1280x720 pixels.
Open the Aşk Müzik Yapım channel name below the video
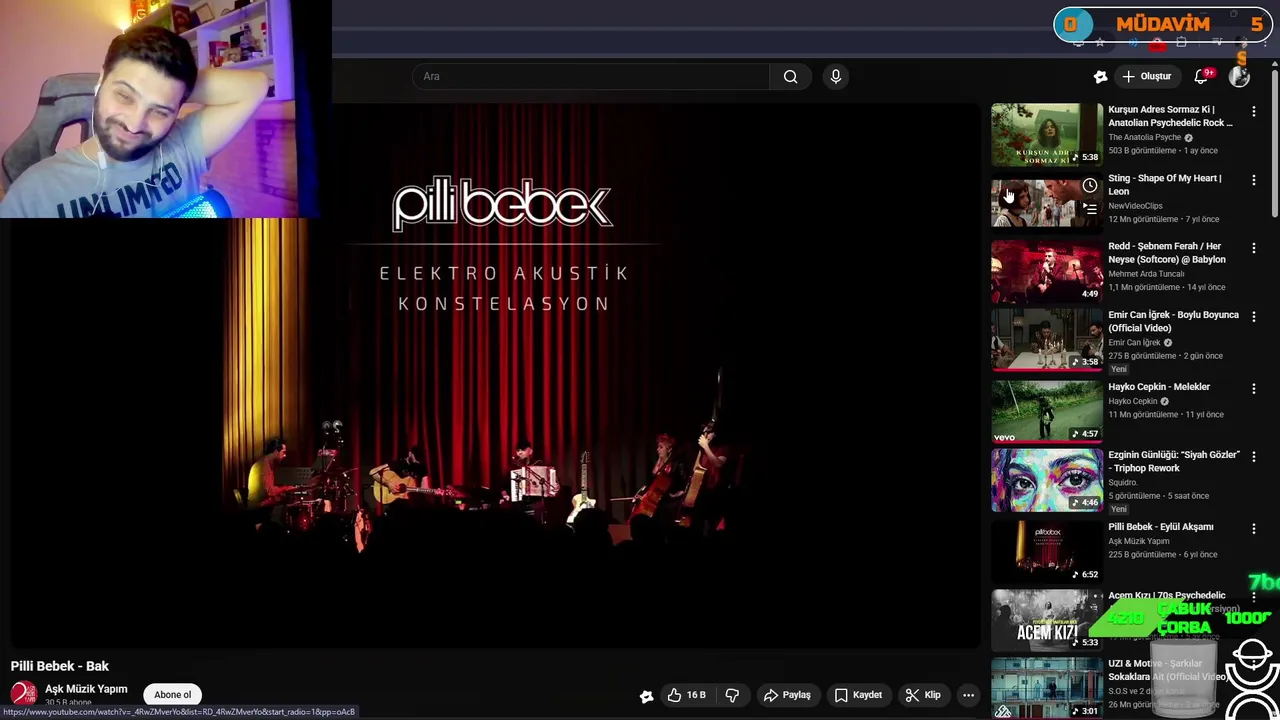click(x=86, y=689)
